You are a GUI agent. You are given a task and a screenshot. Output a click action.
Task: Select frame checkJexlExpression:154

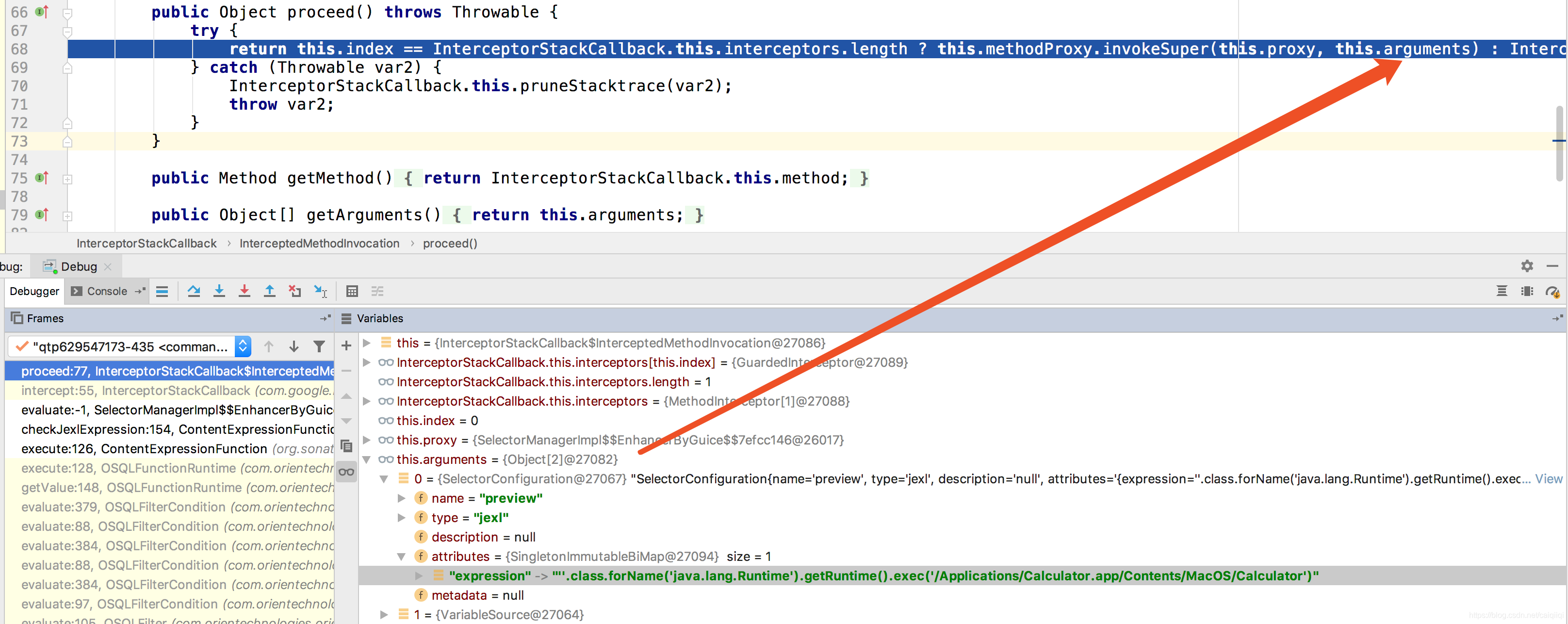point(170,429)
